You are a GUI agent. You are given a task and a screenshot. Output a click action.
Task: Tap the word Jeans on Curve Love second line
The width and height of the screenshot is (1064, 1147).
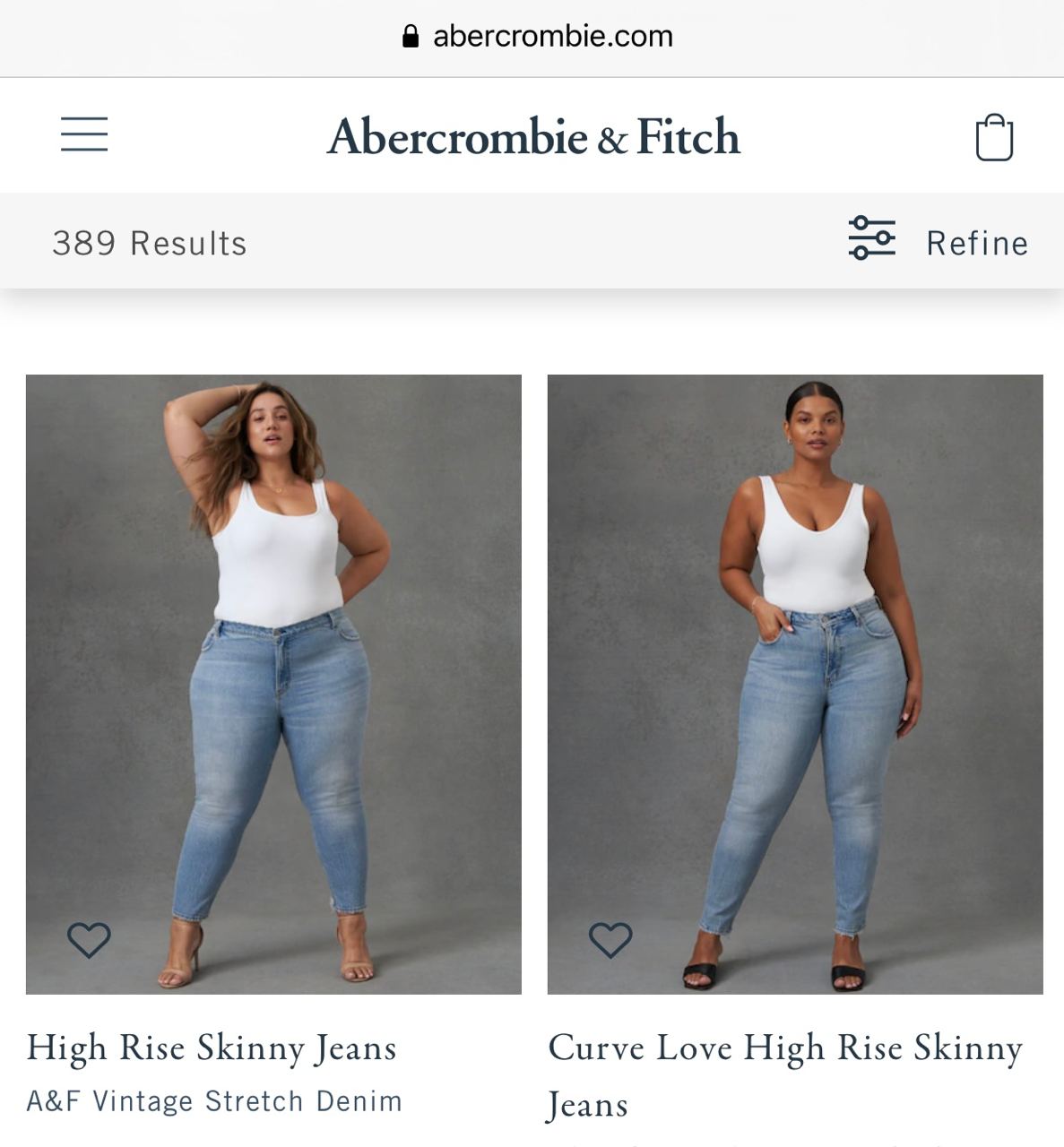(x=588, y=1104)
